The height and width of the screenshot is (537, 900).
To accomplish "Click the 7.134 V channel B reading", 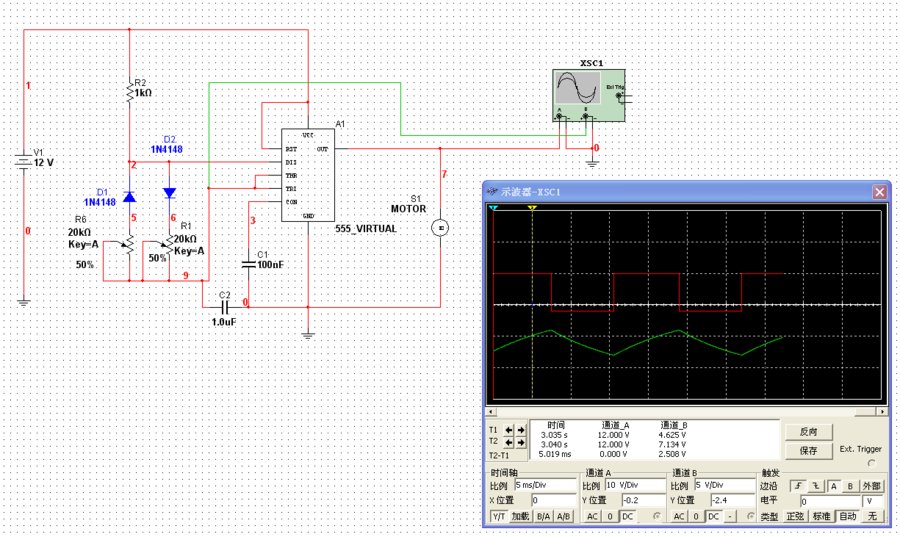I will click(672, 445).
